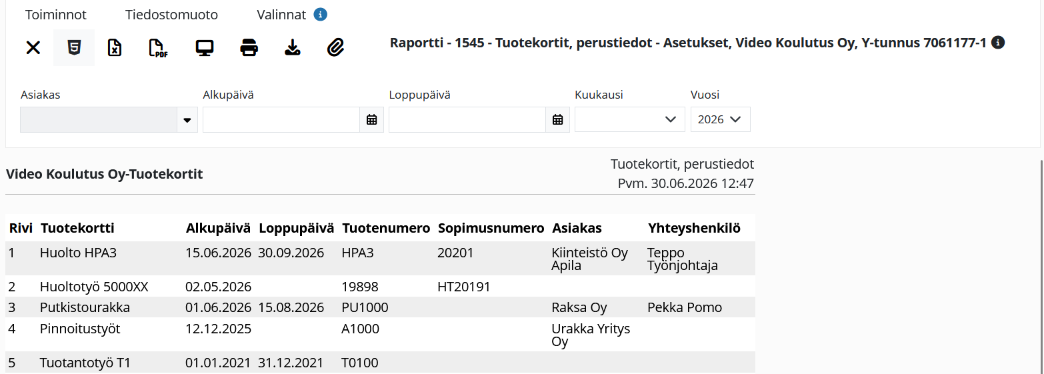Image resolution: width=1044 pixels, height=374 pixels.
Task: Click into the Loppupäivä date field
Action: coord(467,120)
